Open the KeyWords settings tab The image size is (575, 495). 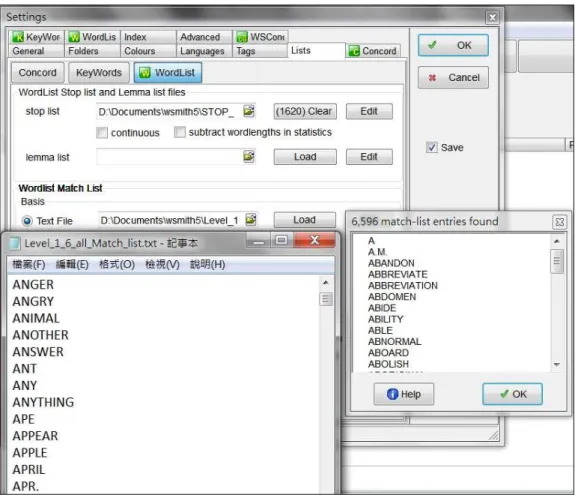pos(36,37)
